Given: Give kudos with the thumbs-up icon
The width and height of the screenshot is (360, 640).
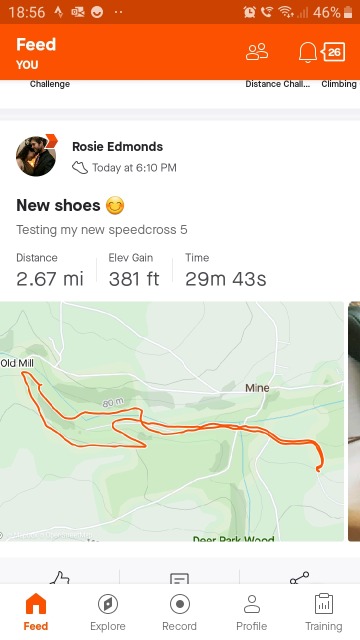Looking at the screenshot, I should (x=60, y=578).
